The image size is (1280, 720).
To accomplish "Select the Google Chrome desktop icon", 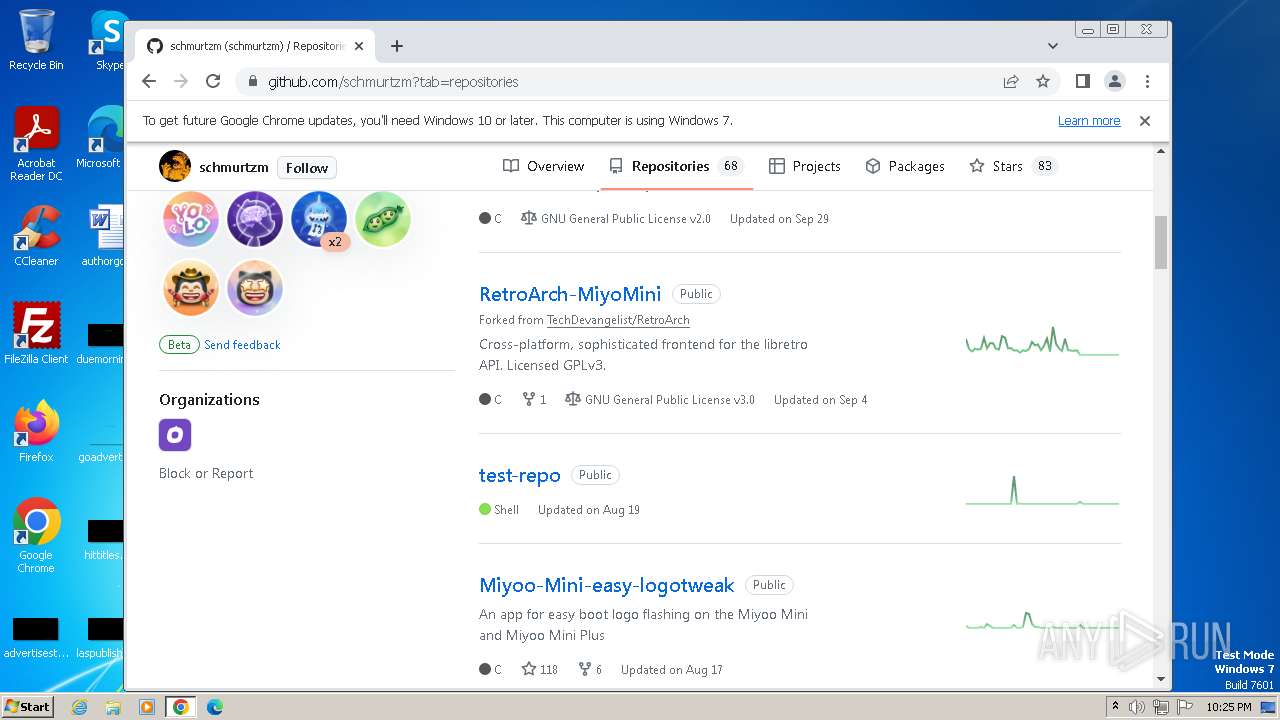I will tap(36, 536).
